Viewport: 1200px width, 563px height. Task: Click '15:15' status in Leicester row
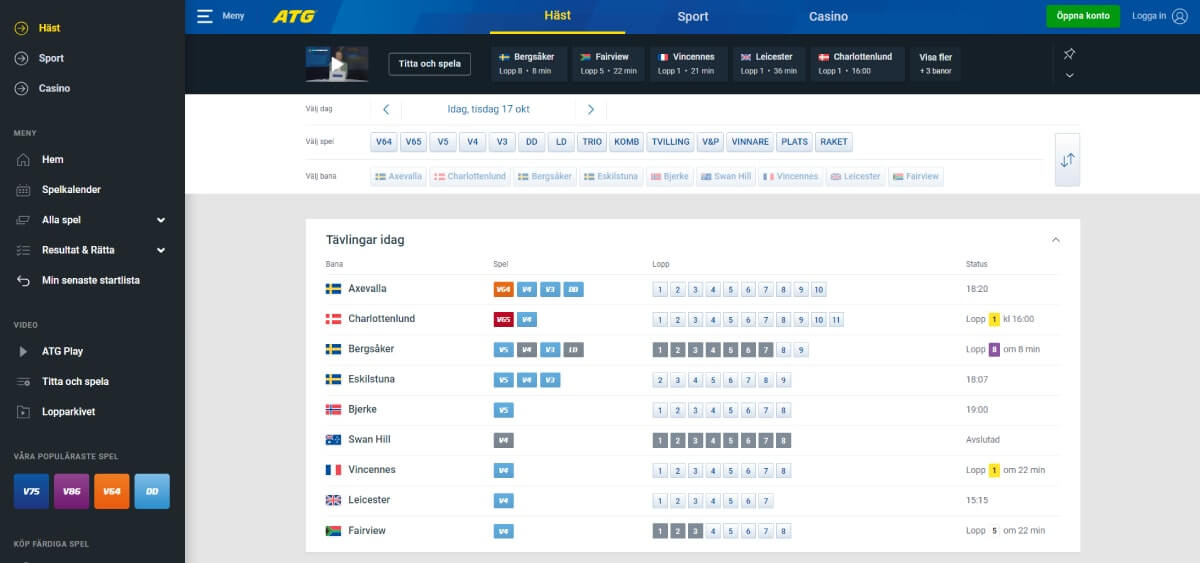click(977, 500)
